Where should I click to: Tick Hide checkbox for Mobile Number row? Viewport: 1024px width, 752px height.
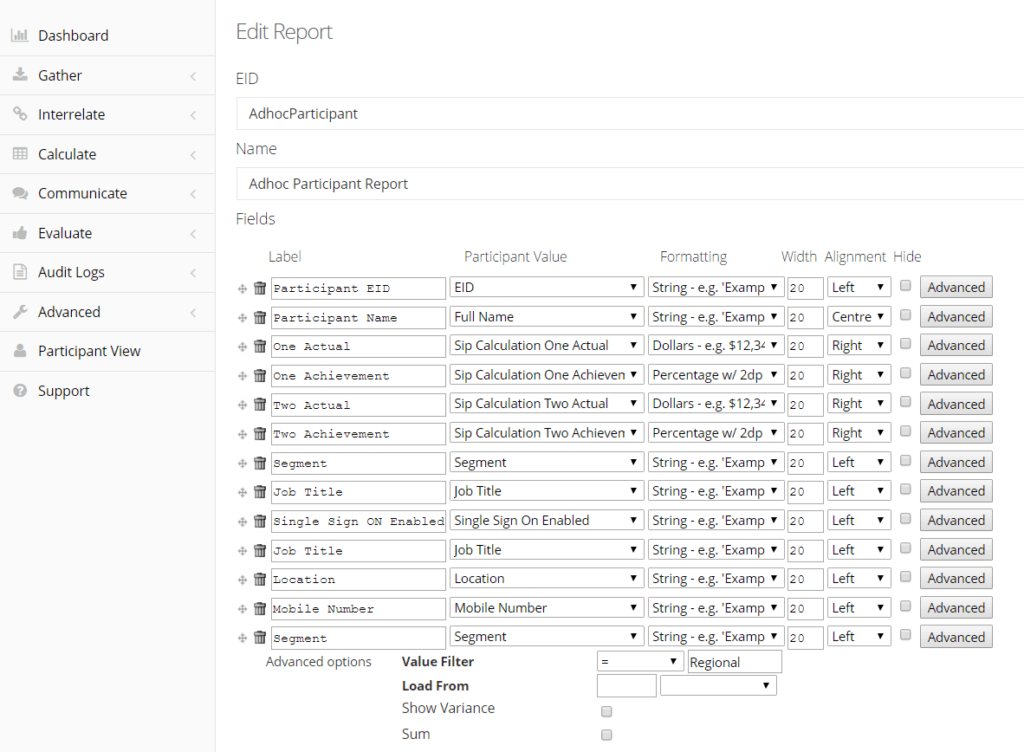[905, 606]
